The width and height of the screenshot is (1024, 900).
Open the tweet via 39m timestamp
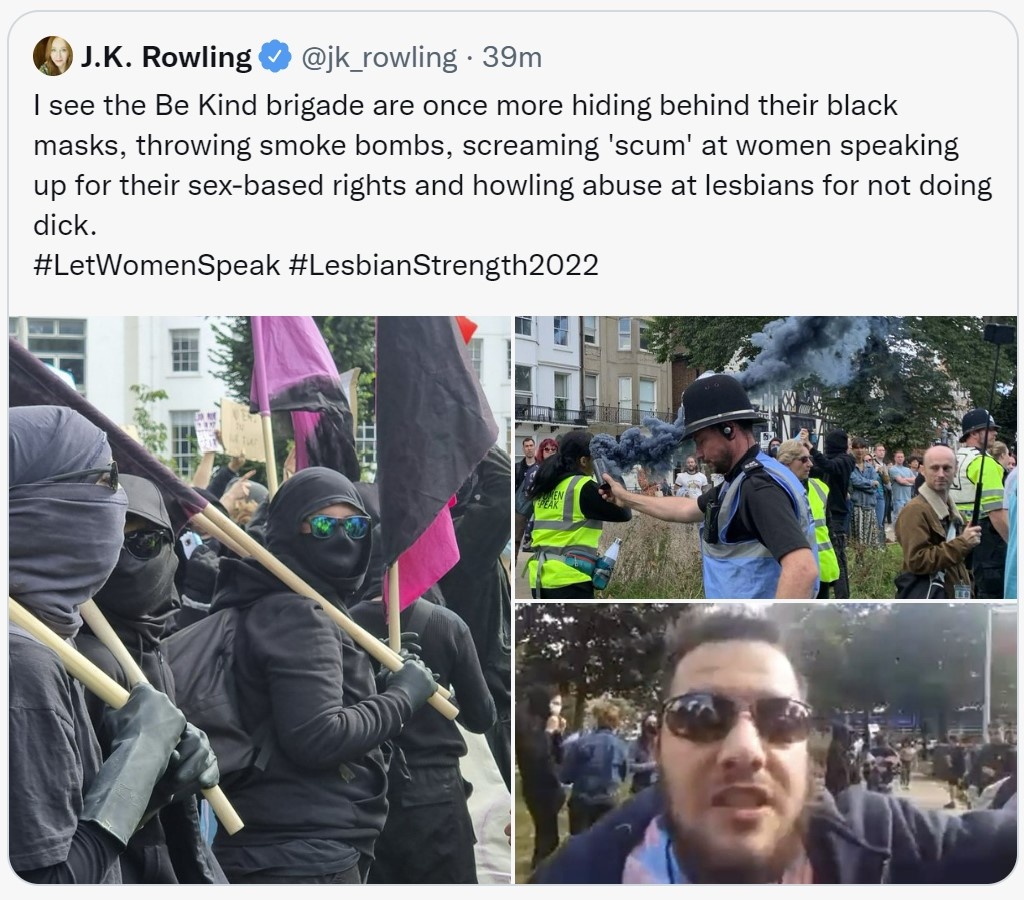[x=512, y=57]
